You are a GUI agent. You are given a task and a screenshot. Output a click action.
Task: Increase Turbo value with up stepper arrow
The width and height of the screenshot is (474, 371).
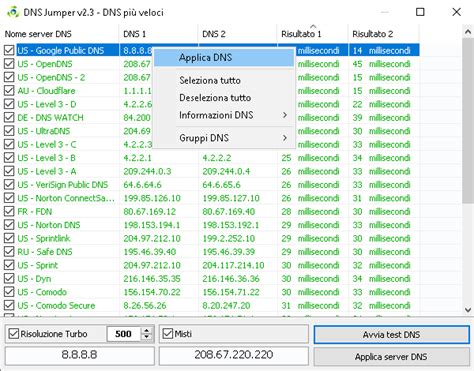147,330
